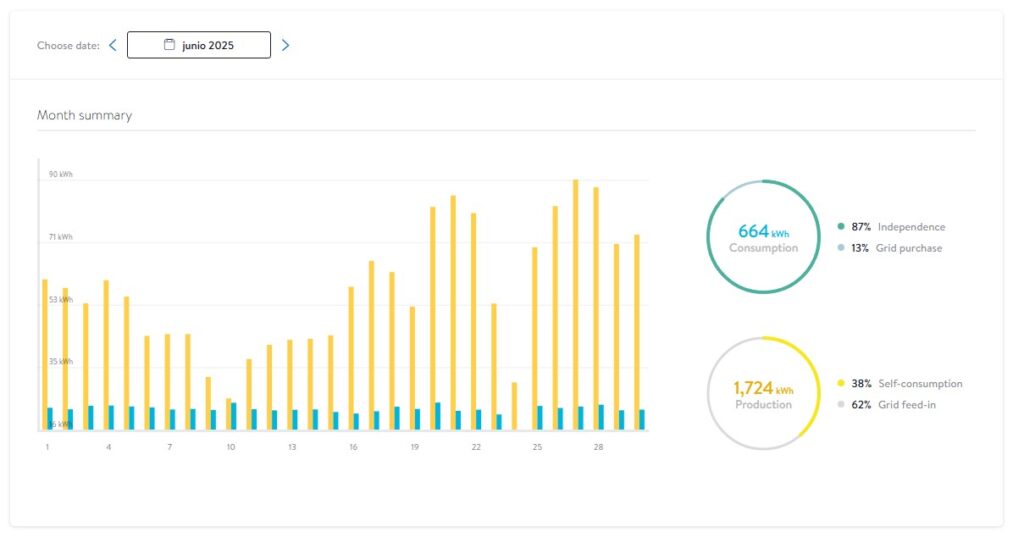Viewport: 1024px width, 538px height.
Task: Click the tallest yellow bar on day 27
Action: click(575, 300)
